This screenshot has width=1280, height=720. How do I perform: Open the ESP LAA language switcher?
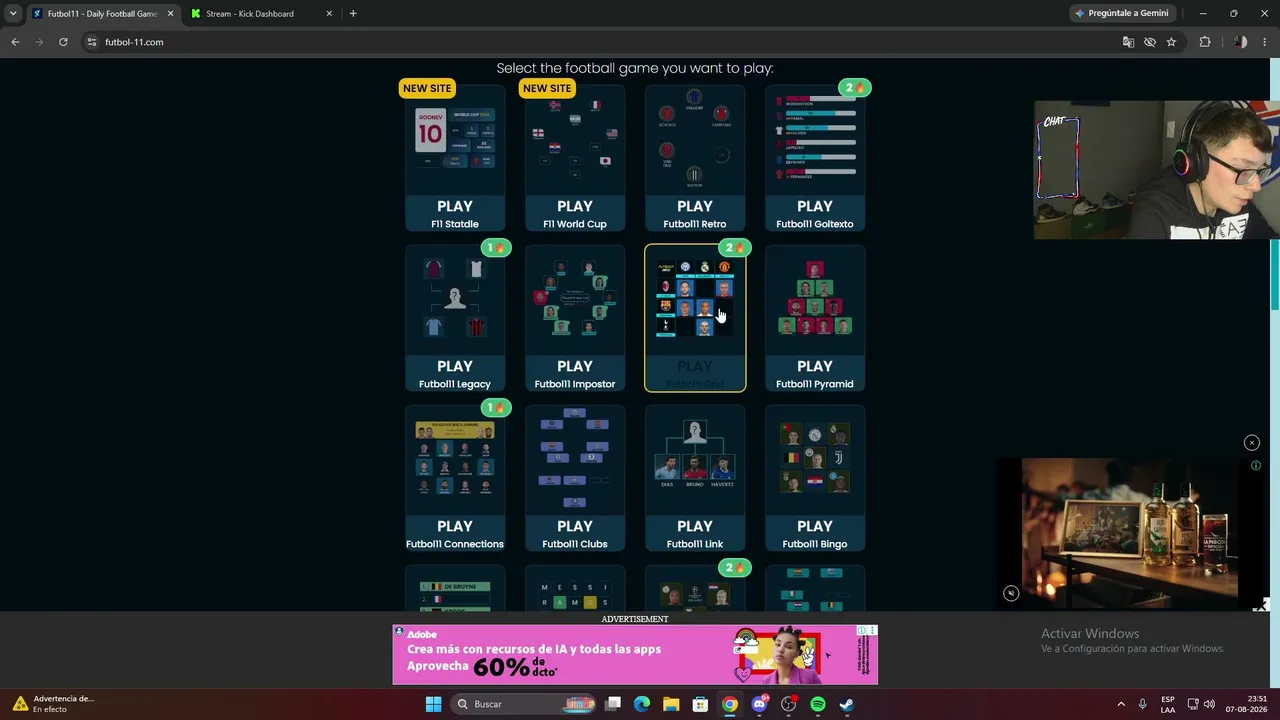click(1168, 704)
